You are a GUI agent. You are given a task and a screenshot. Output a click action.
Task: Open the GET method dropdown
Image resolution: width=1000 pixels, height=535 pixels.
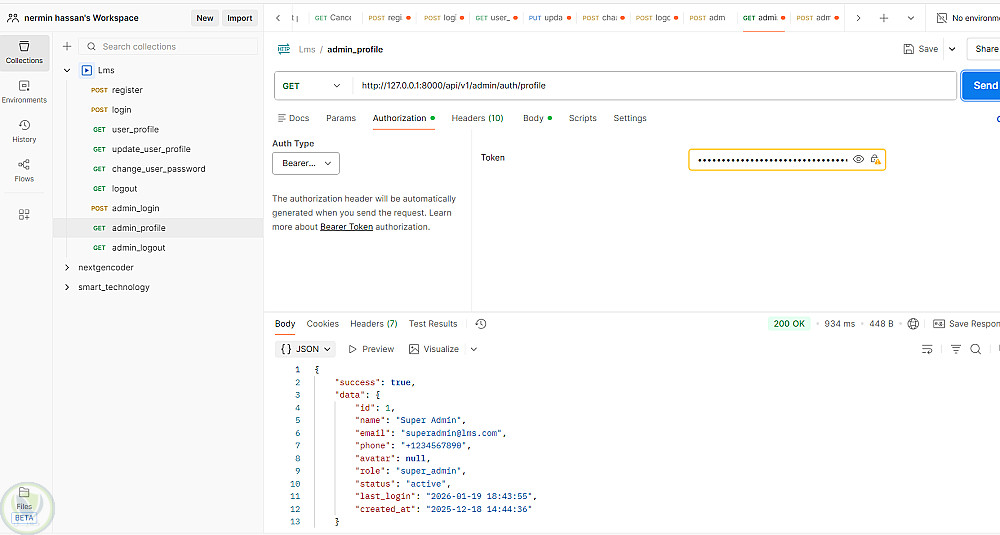(x=311, y=86)
